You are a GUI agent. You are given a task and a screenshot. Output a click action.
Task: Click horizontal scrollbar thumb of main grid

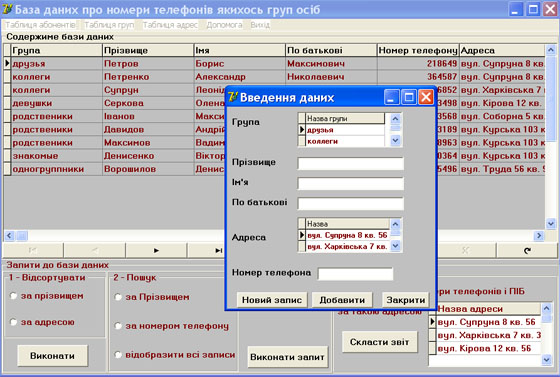(x=21, y=236)
